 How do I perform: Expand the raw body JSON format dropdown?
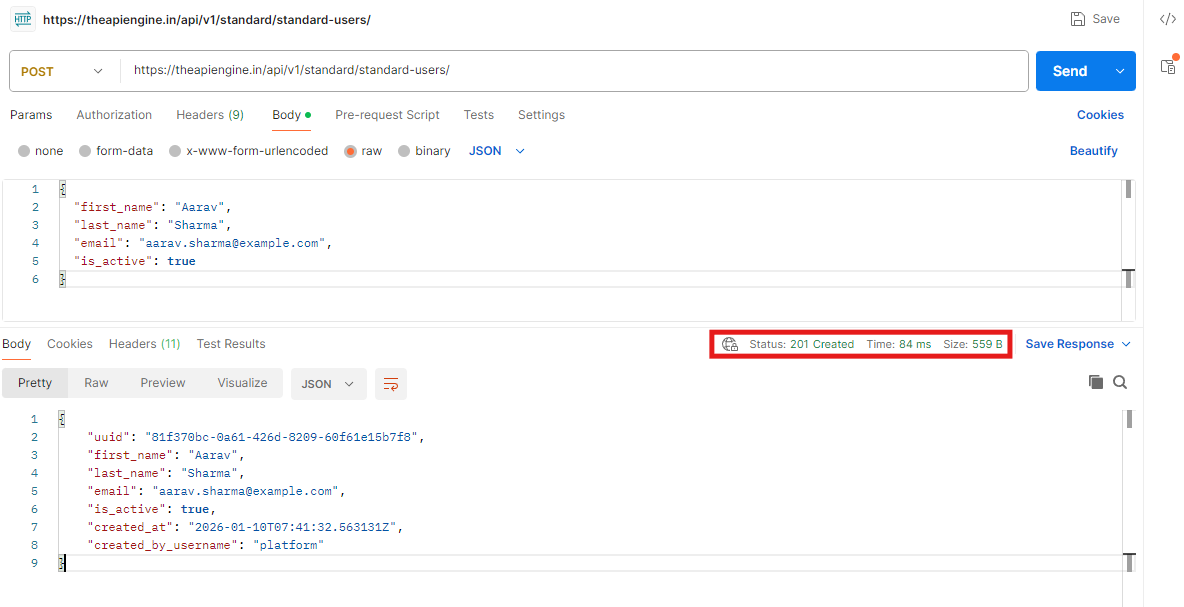[497, 151]
